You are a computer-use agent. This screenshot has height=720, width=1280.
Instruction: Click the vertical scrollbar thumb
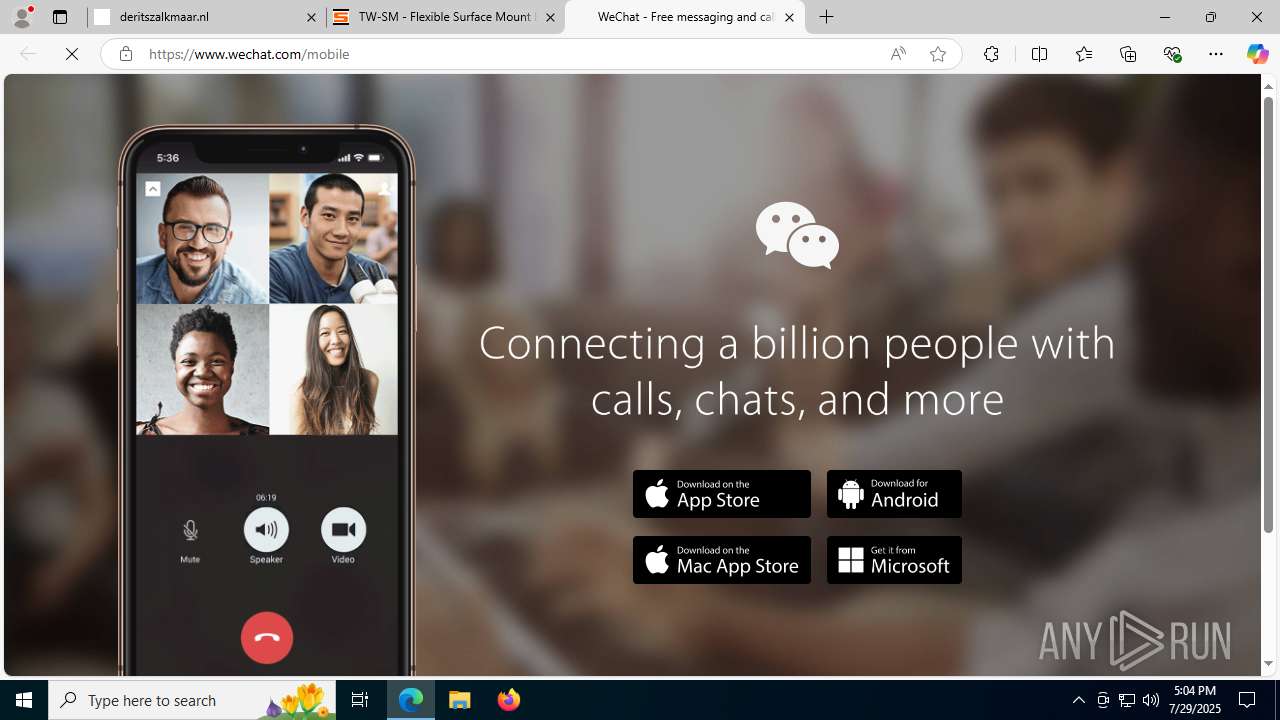1269,315
